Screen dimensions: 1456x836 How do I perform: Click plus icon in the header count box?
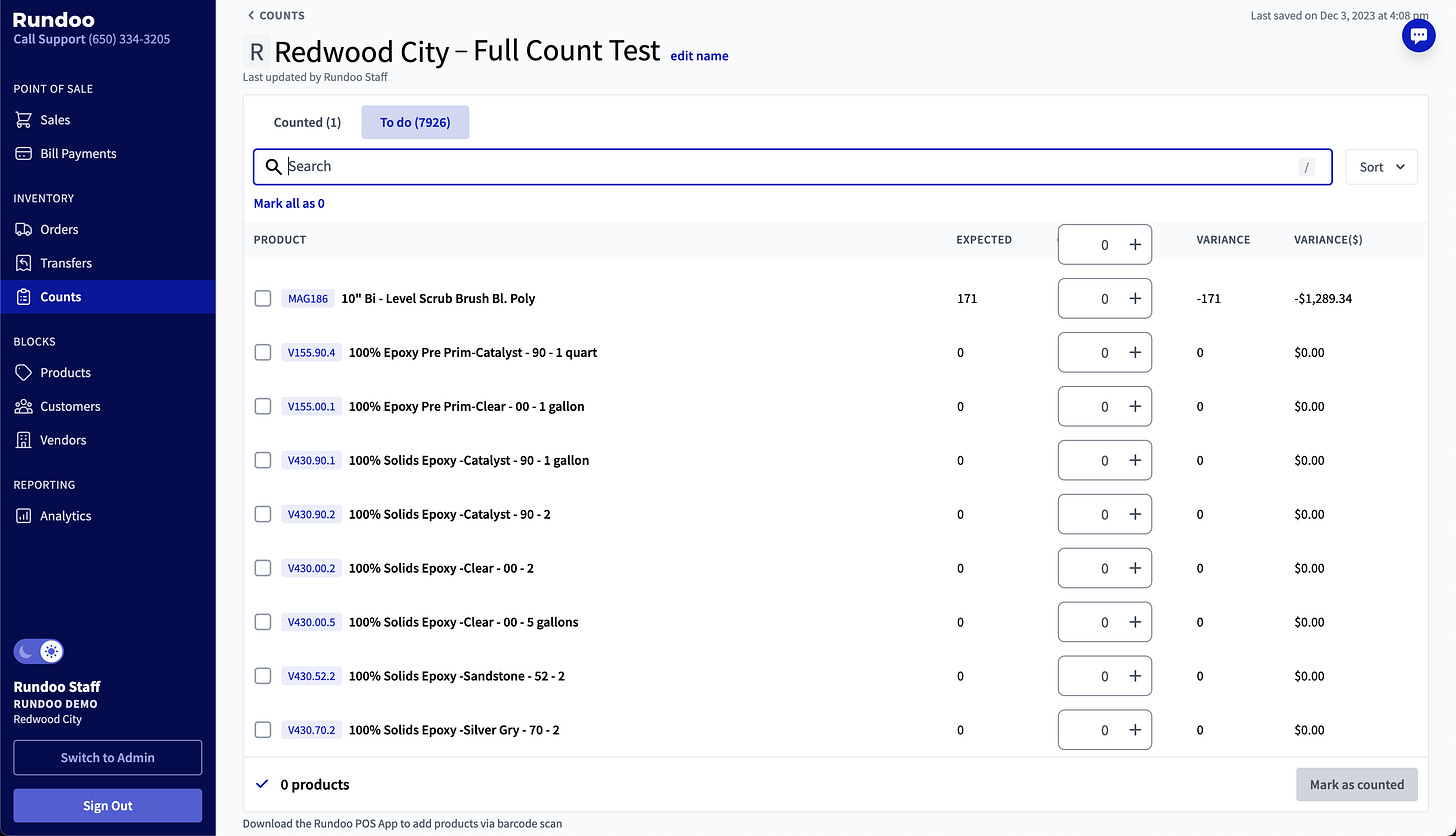tap(1135, 245)
